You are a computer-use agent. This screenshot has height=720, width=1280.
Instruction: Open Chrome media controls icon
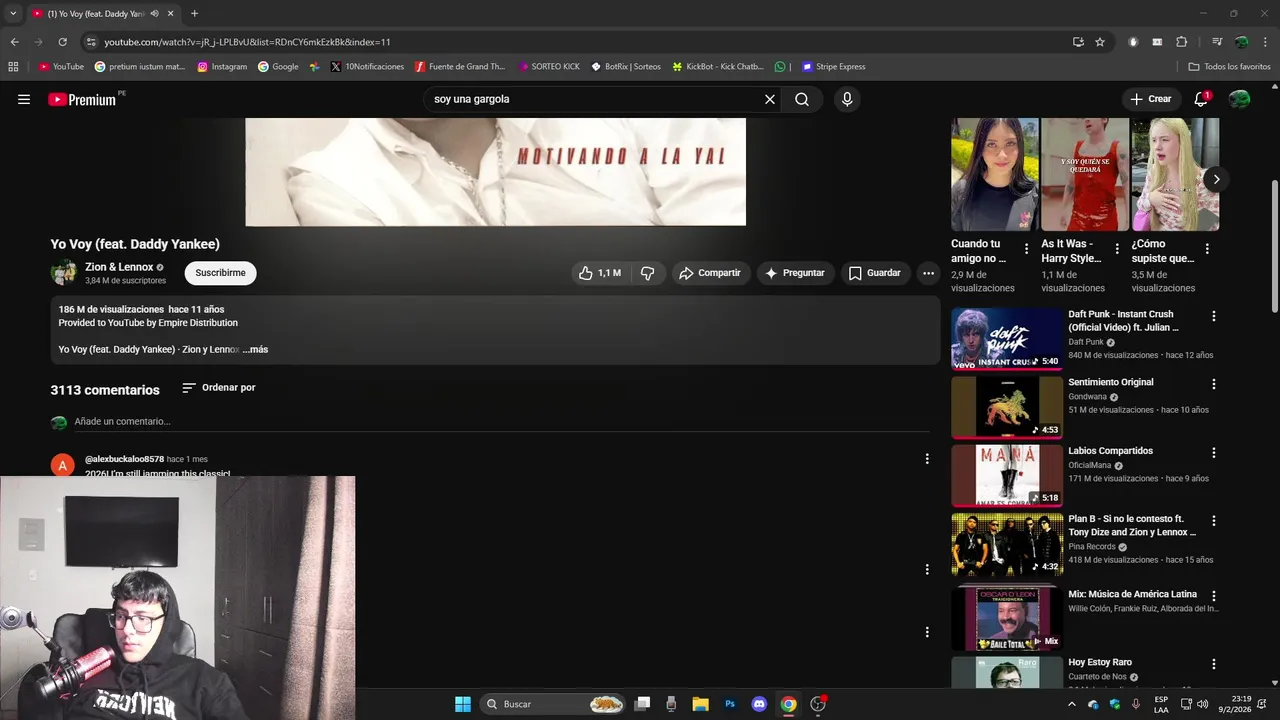click(x=1217, y=42)
